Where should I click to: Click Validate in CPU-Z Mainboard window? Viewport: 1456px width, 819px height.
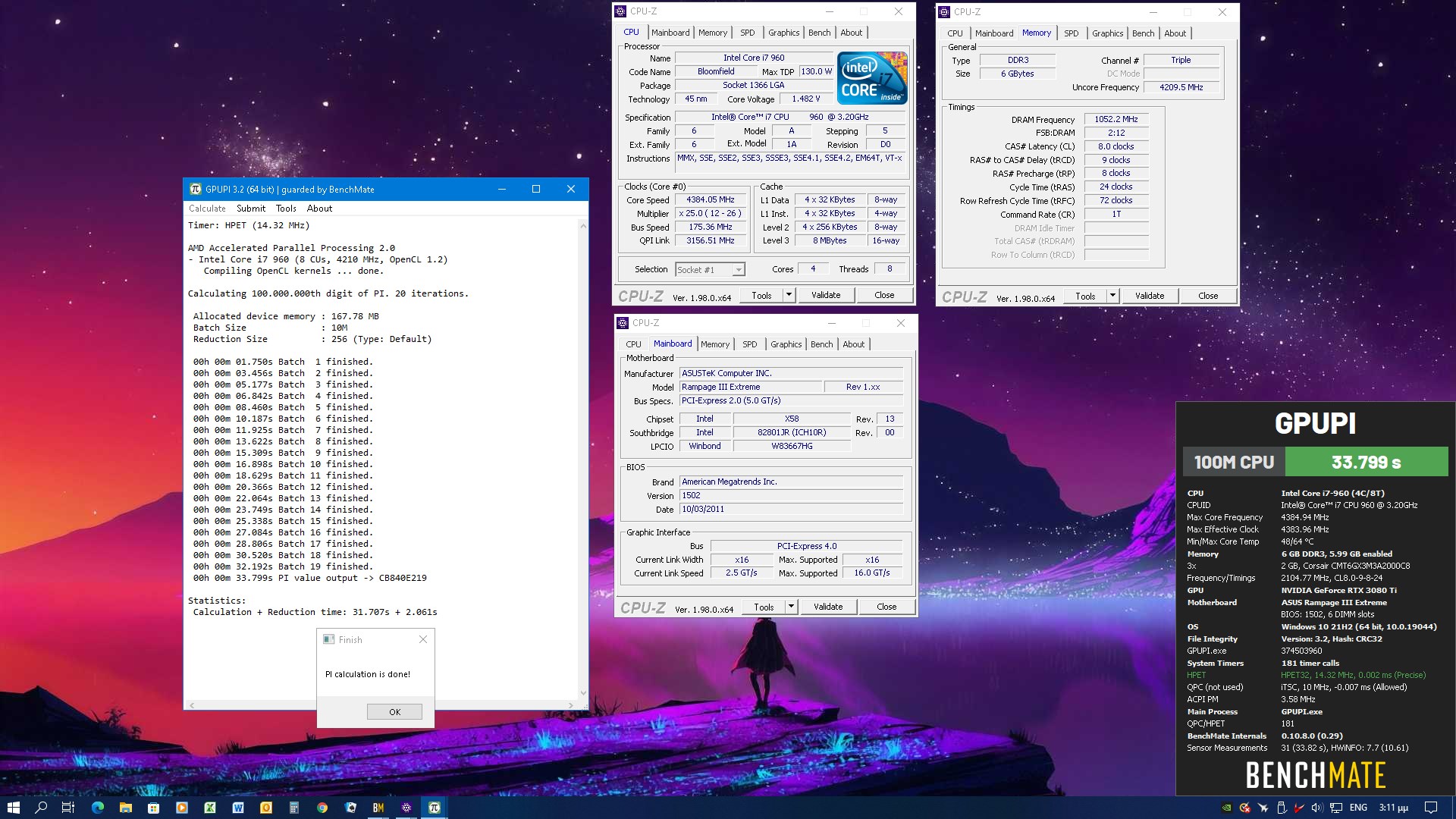click(828, 607)
